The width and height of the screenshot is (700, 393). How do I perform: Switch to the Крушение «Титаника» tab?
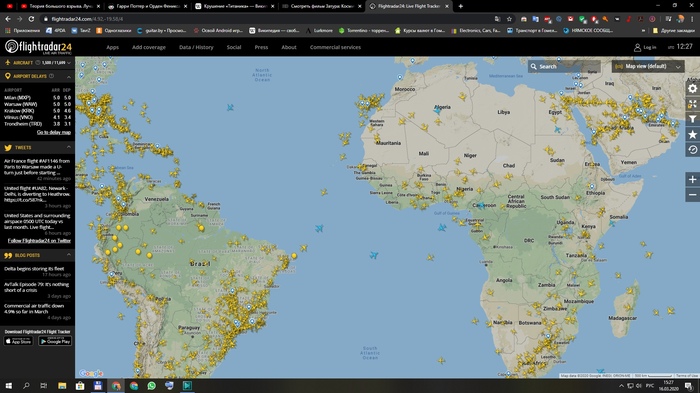tap(235, 6)
